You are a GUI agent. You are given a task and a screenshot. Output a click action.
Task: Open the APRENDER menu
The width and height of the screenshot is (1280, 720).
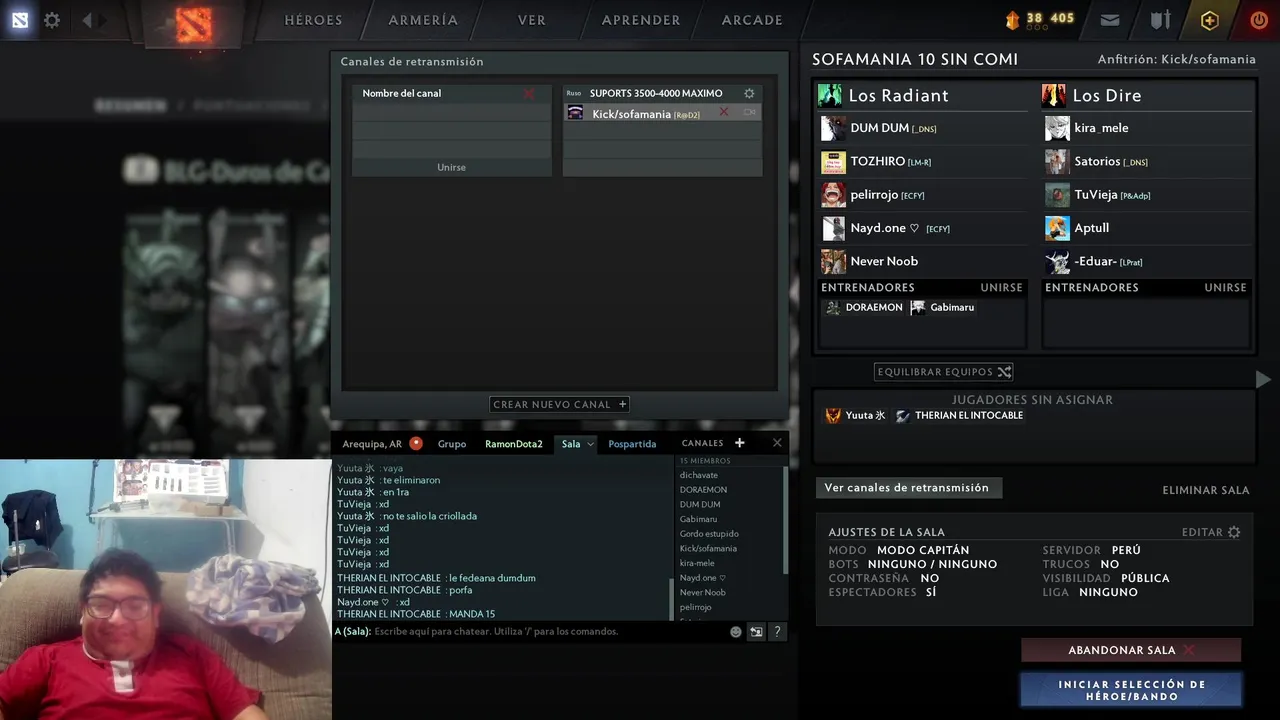point(641,20)
